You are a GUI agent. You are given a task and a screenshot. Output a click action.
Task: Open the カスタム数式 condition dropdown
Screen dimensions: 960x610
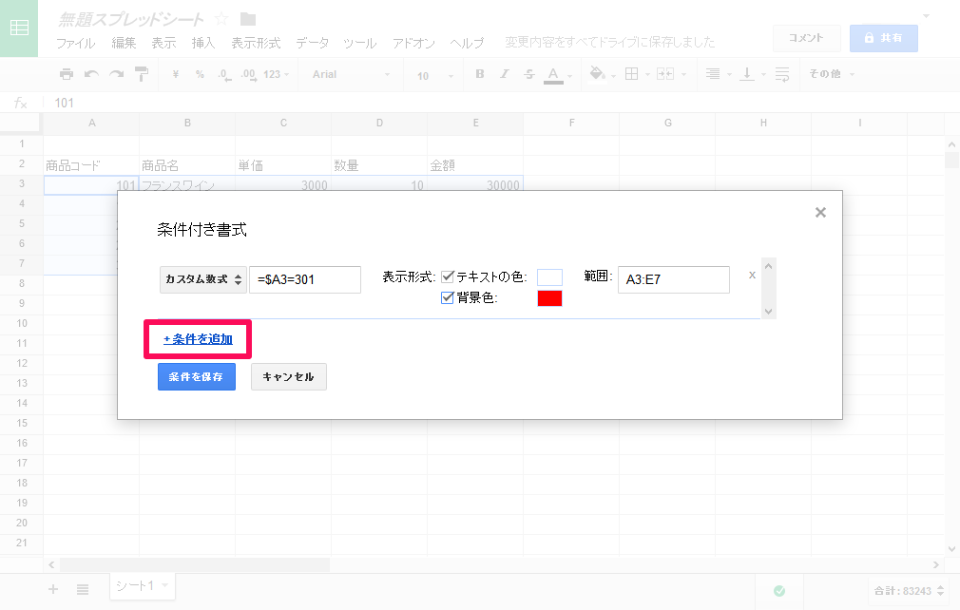(x=203, y=280)
